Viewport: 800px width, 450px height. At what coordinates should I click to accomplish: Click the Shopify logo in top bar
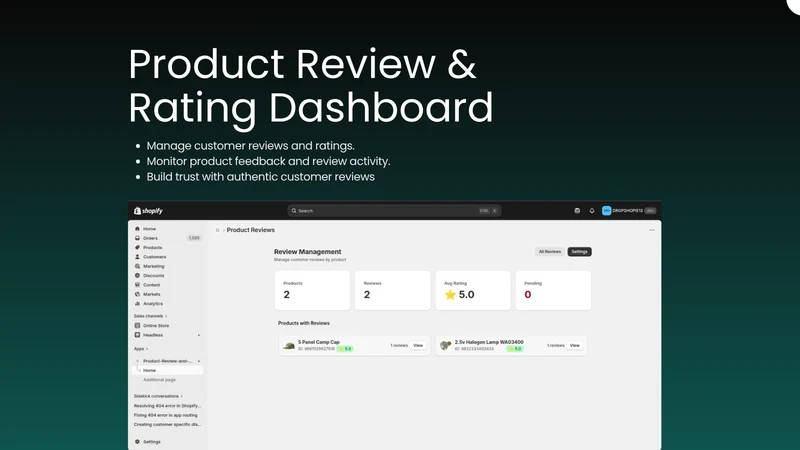pyautogui.click(x=148, y=211)
